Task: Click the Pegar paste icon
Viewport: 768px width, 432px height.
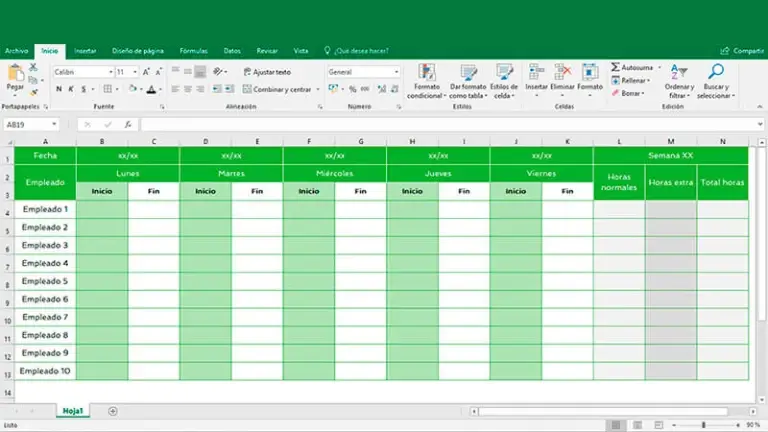Action: coord(15,73)
